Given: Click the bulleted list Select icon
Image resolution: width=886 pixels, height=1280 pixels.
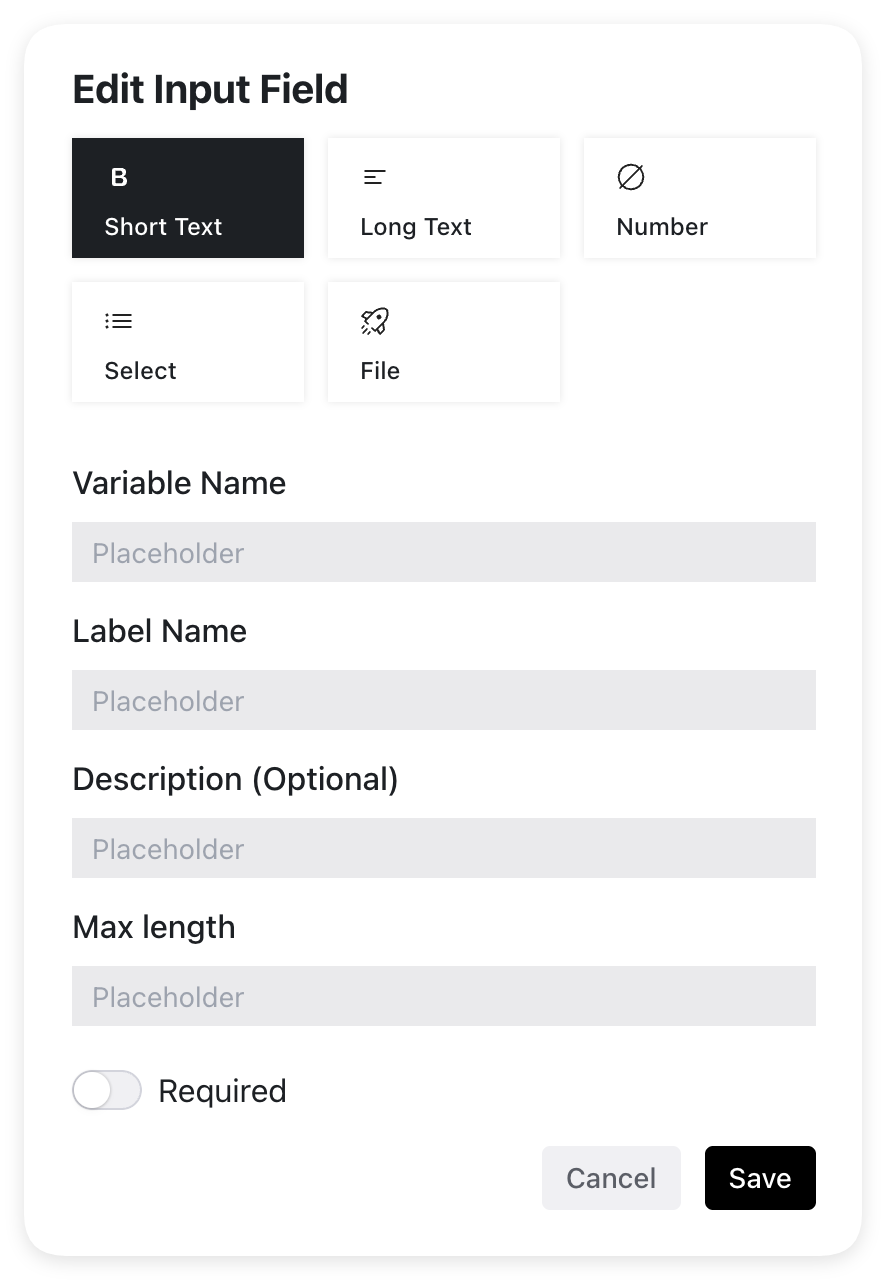Looking at the screenshot, I should 118,321.
